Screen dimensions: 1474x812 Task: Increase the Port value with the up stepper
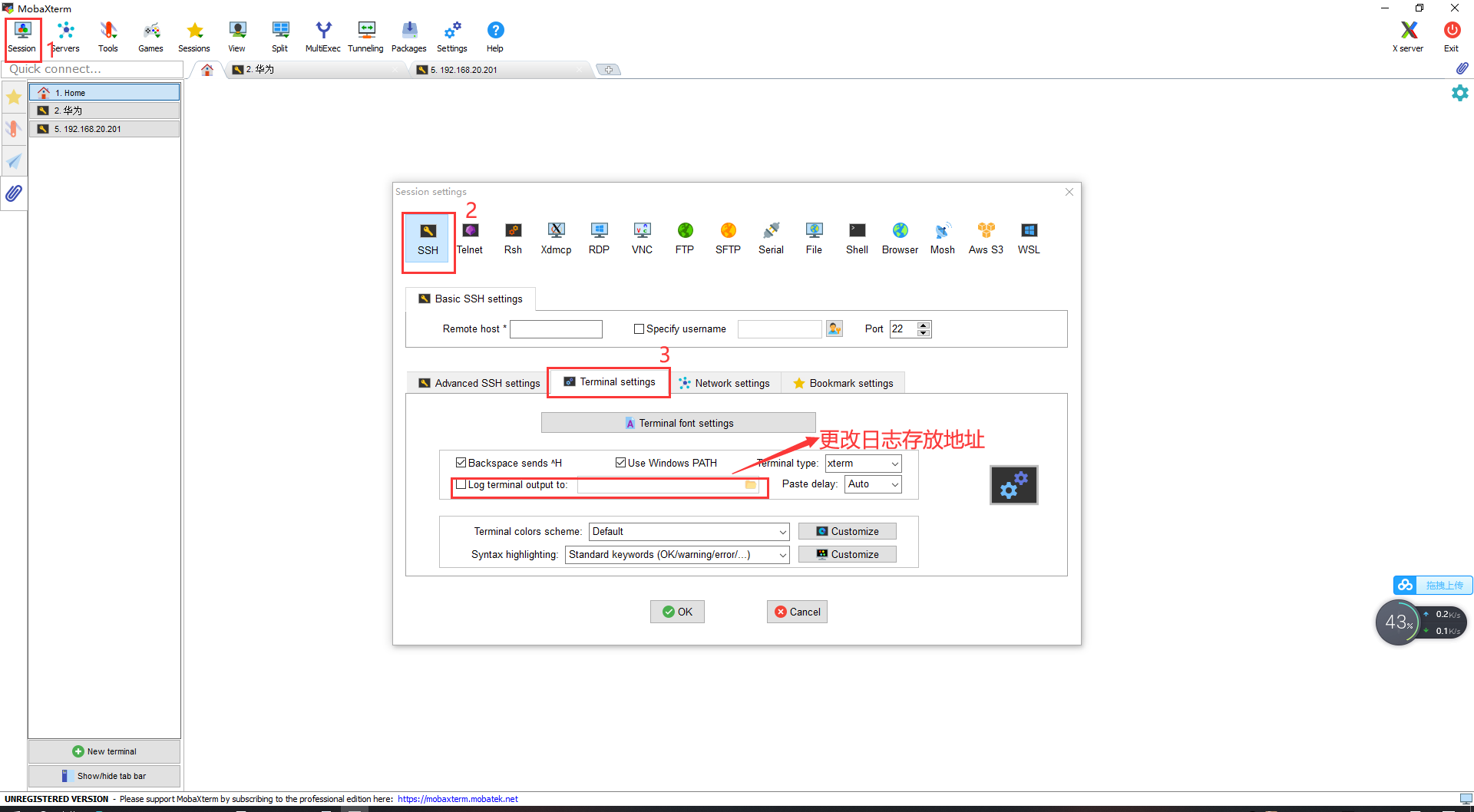click(924, 325)
